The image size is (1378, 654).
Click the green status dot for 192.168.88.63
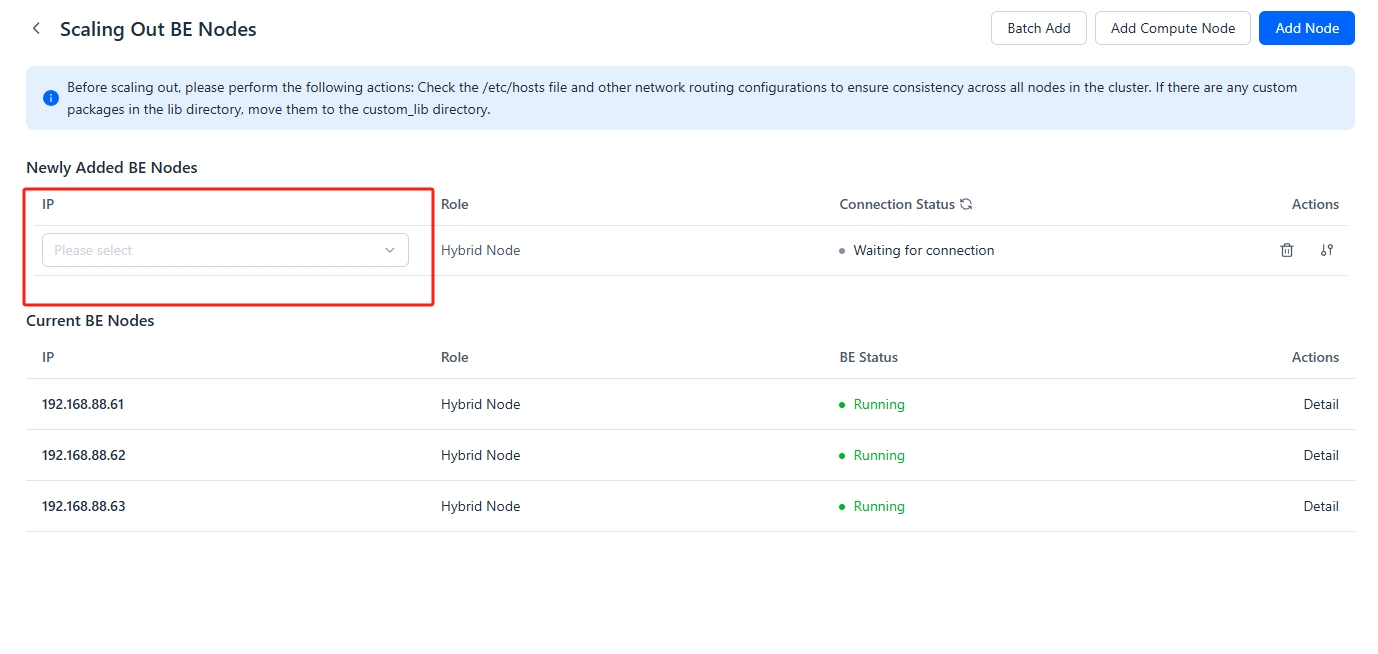point(842,507)
